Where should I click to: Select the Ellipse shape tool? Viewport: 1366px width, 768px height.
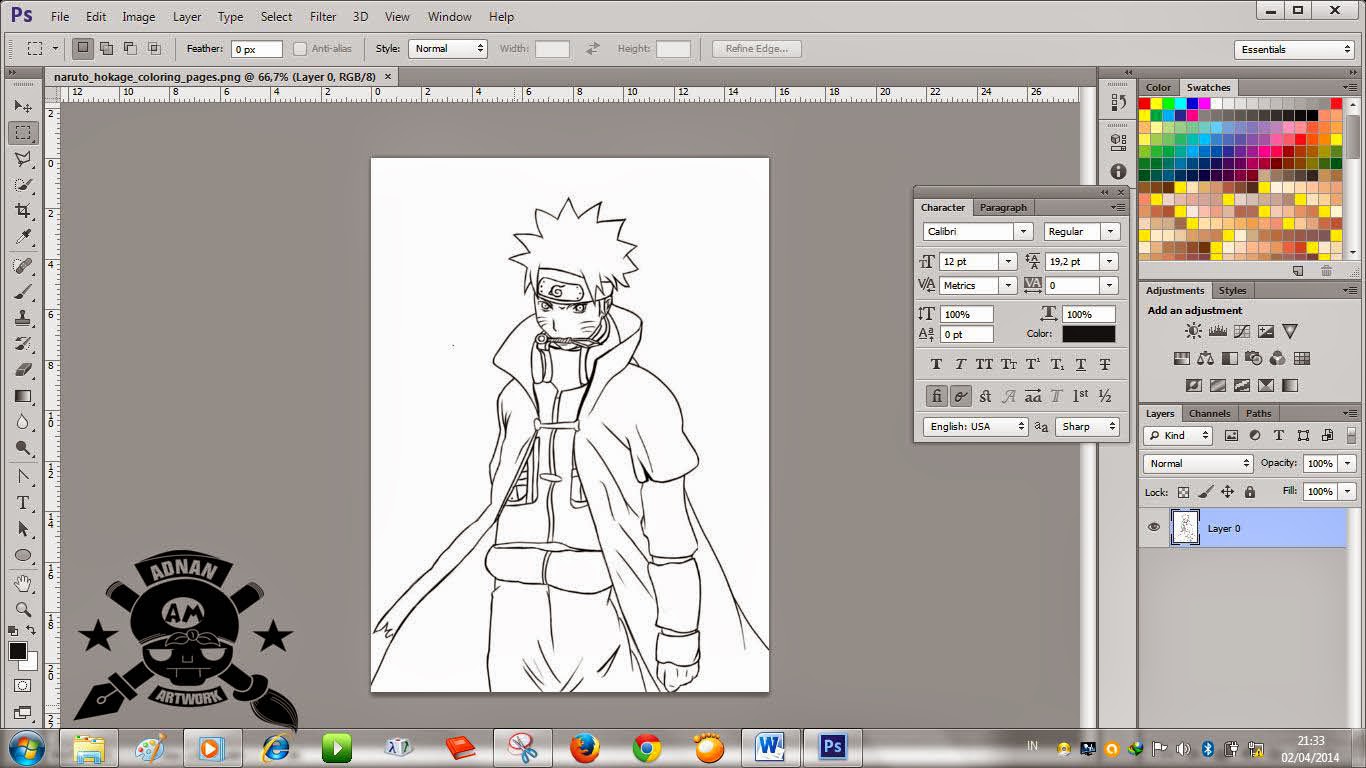point(22,555)
